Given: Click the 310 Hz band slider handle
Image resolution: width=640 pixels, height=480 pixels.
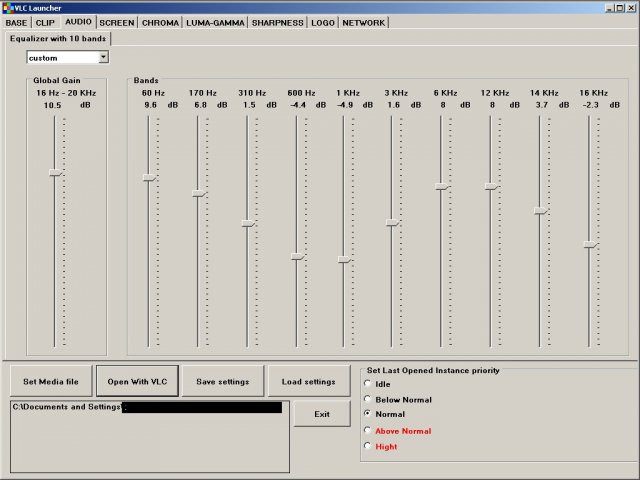Looking at the screenshot, I should pyautogui.click(x=248, y=223).
